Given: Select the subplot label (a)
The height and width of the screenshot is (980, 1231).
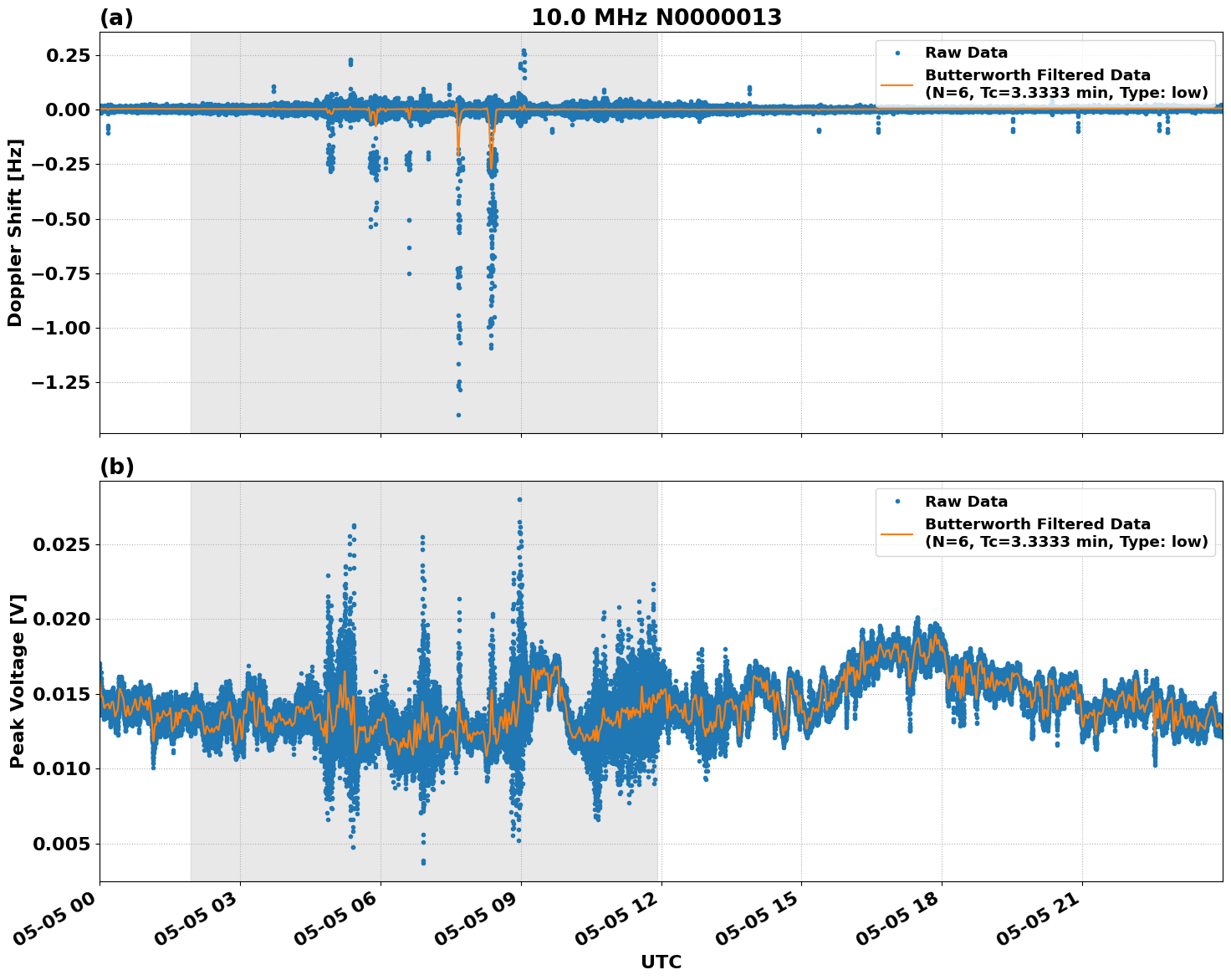Looking at the screenshot, I should 115,15.
